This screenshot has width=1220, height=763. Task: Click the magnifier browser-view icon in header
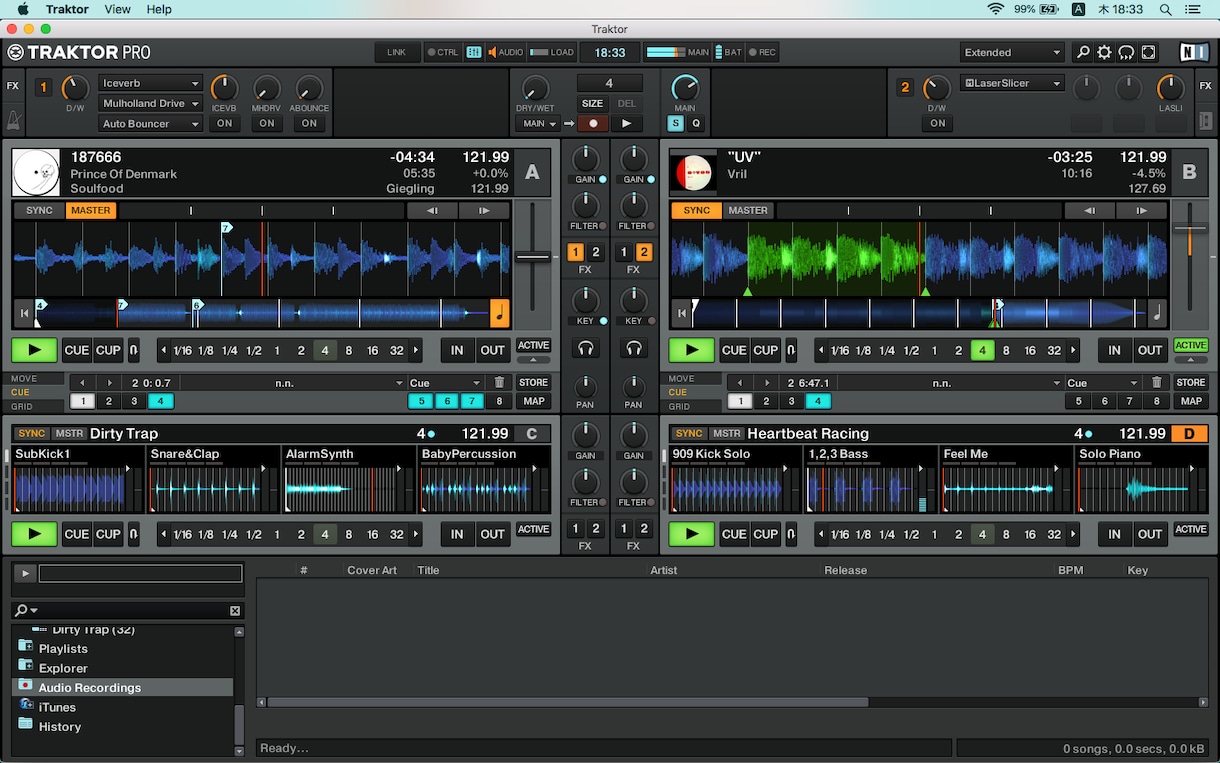click(1082, 53)
